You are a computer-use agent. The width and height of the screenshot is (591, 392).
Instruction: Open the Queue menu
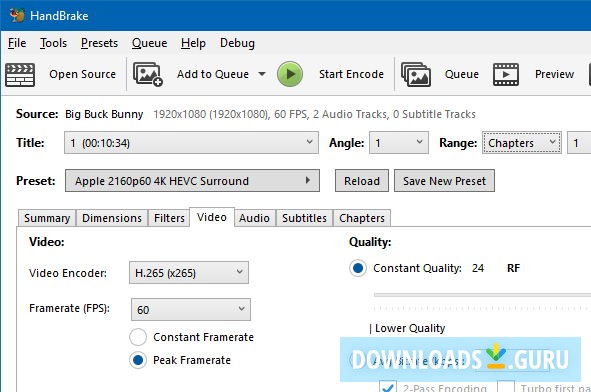150,43
